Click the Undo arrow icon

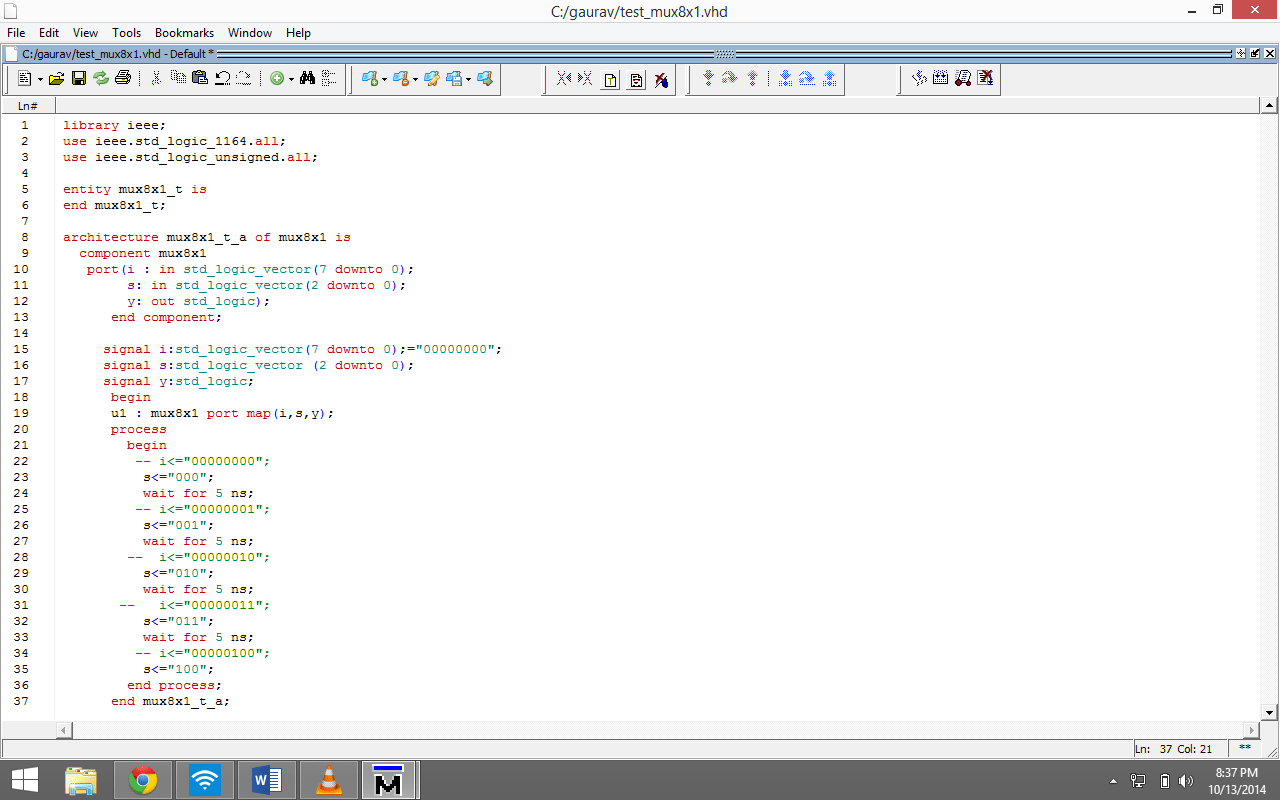[x=222, y=78]
